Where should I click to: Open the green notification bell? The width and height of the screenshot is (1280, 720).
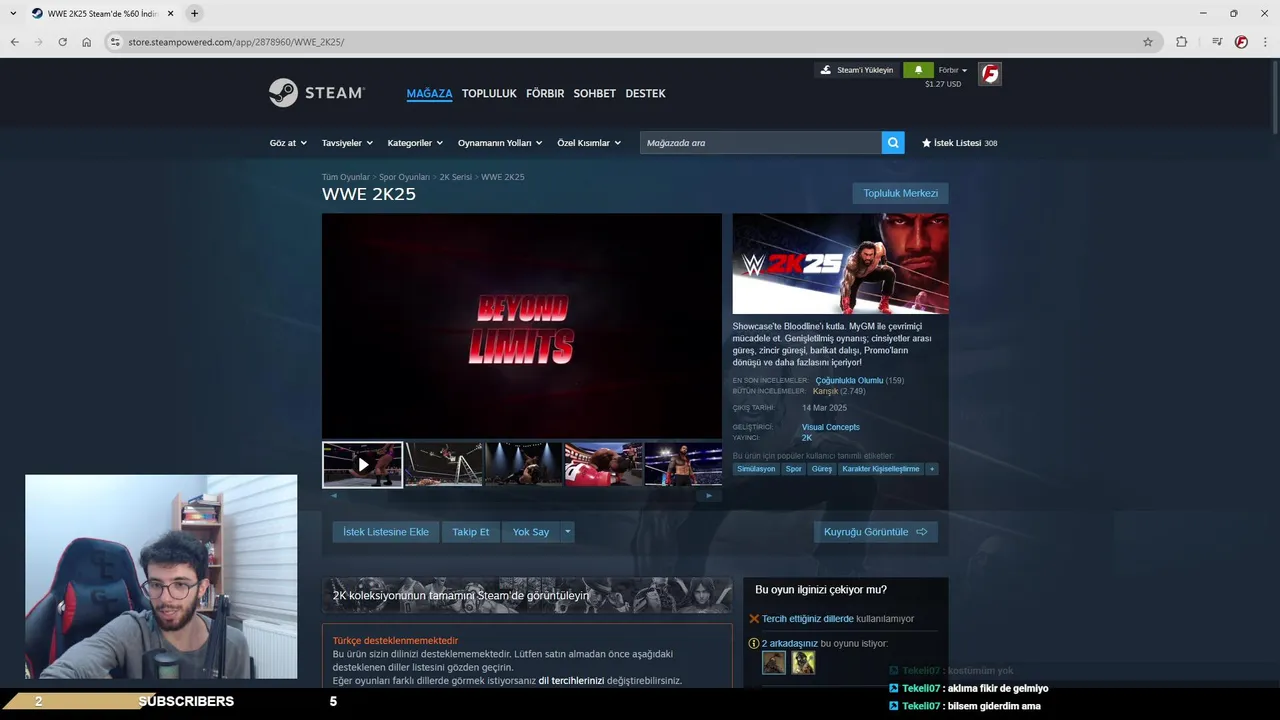point(918,70)
